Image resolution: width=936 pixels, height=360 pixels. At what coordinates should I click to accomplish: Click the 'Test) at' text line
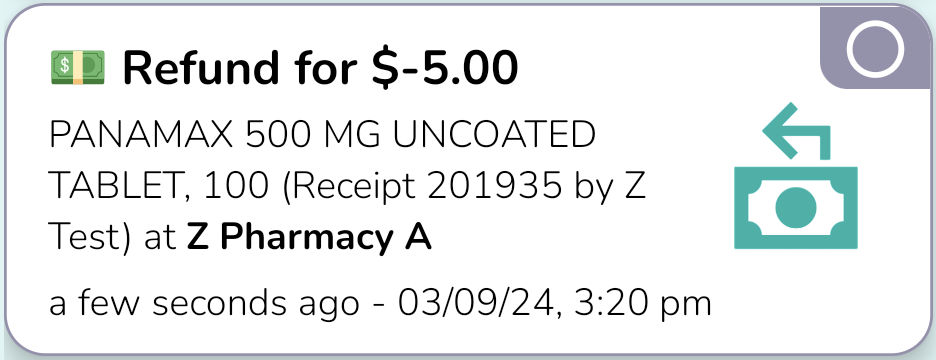tap(112, 238)
